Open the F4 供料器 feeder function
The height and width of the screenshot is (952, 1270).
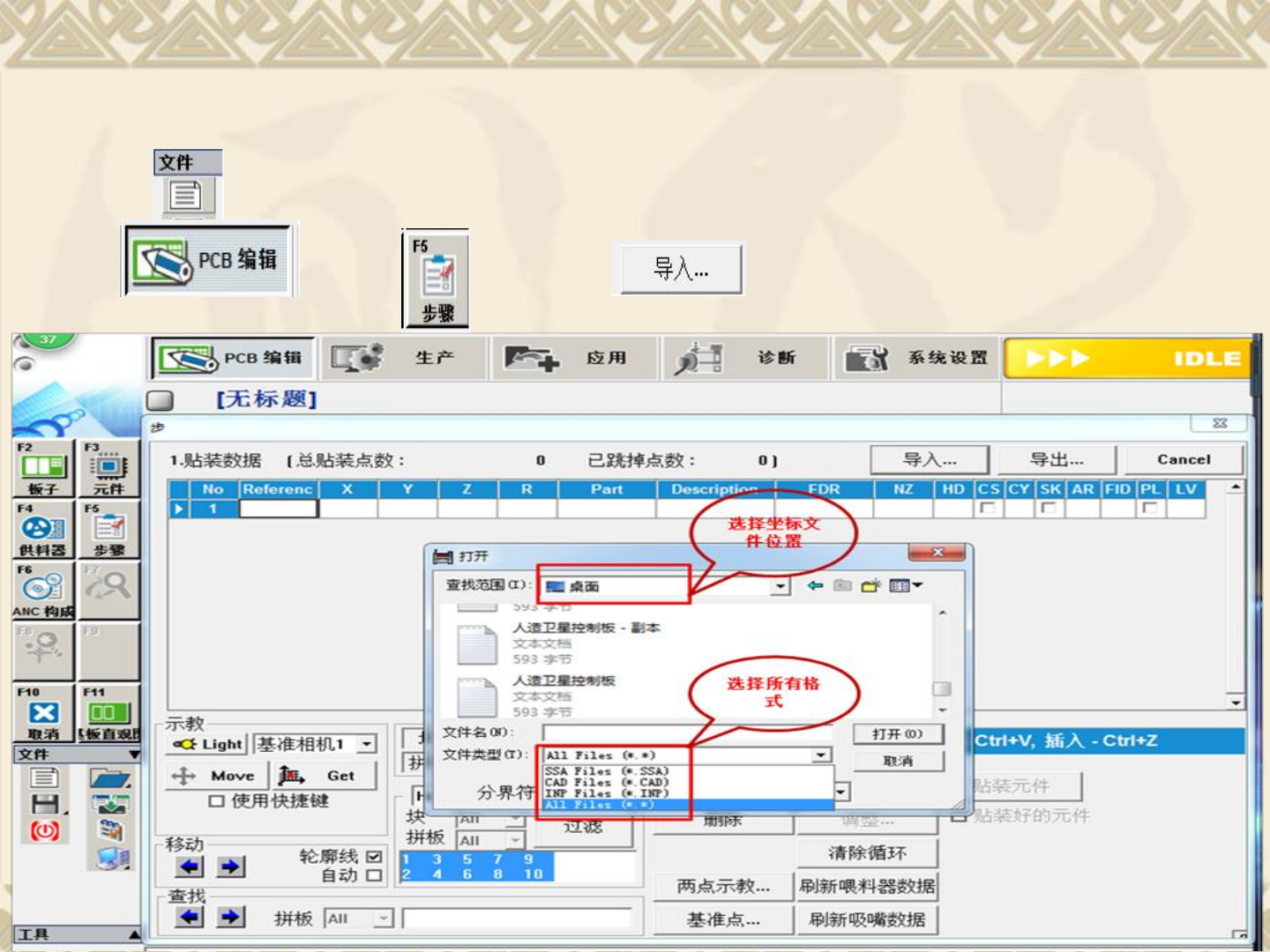43,530
